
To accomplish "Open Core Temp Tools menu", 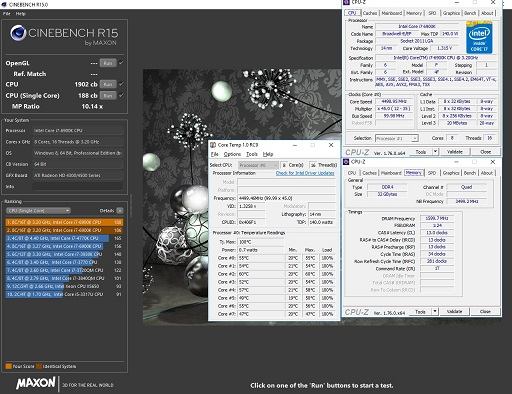I will (x=252, y=154).
